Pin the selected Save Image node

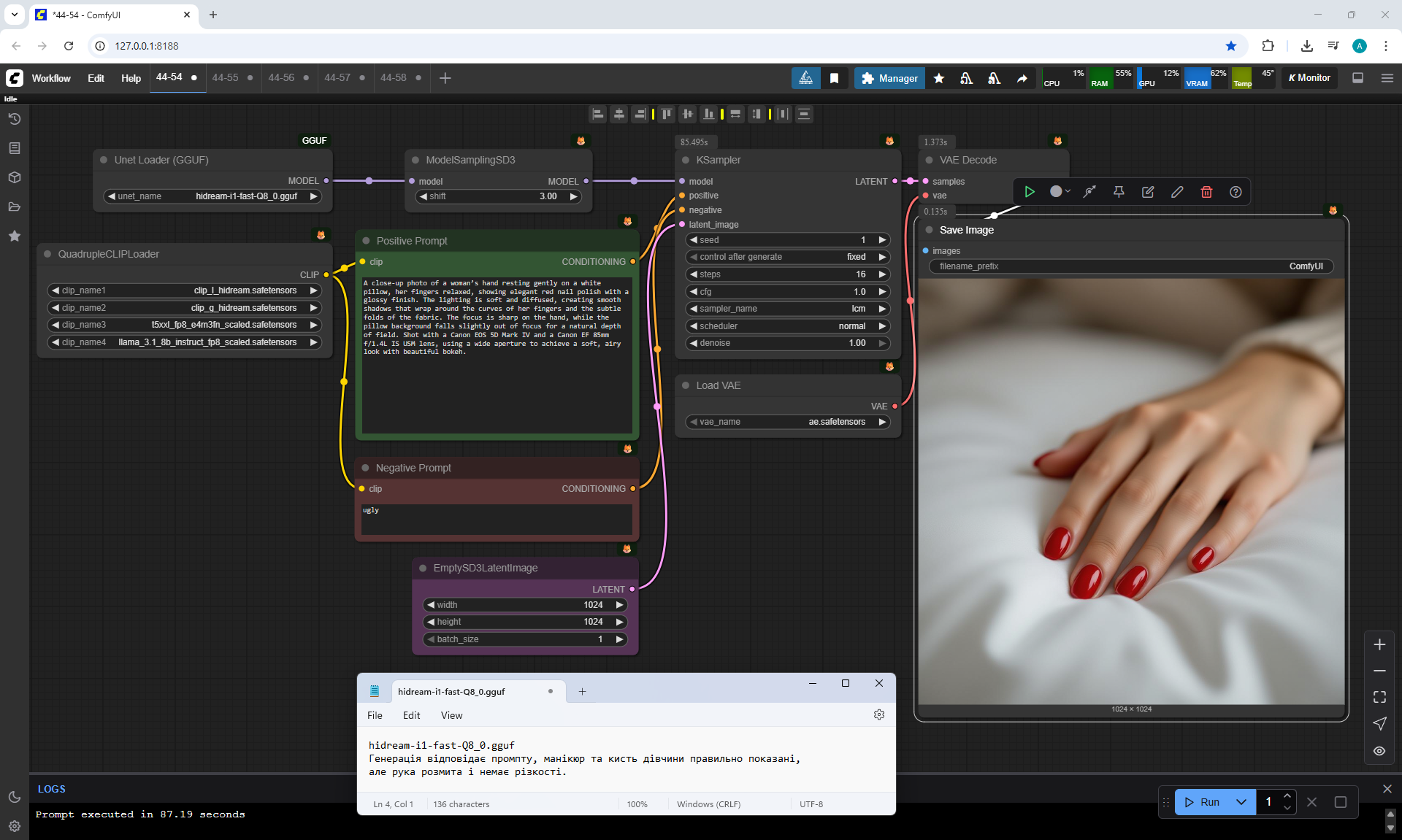click(x=1119, y=192)
